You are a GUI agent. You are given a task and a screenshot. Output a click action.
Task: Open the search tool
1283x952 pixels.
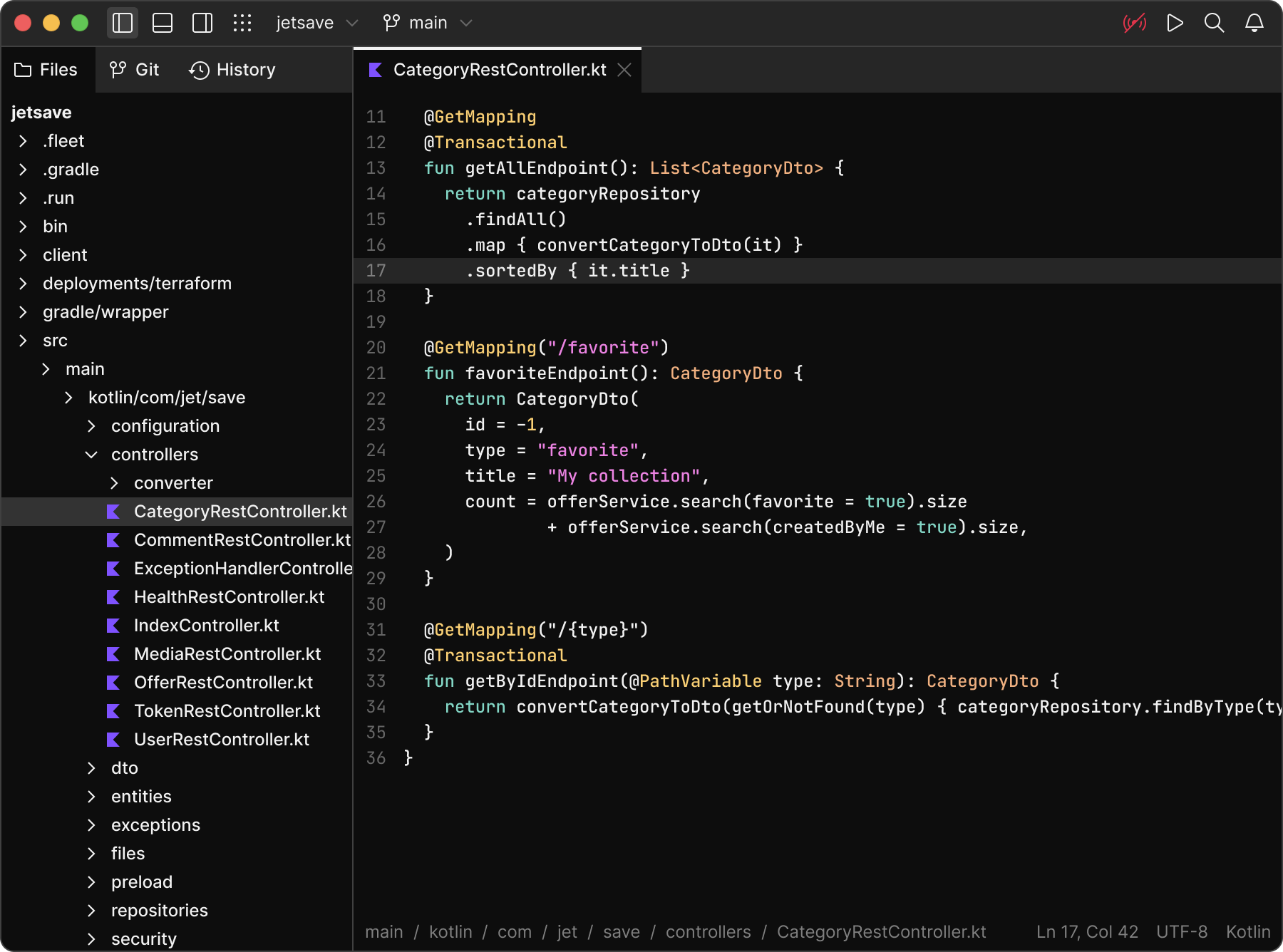coord(1214,22)
